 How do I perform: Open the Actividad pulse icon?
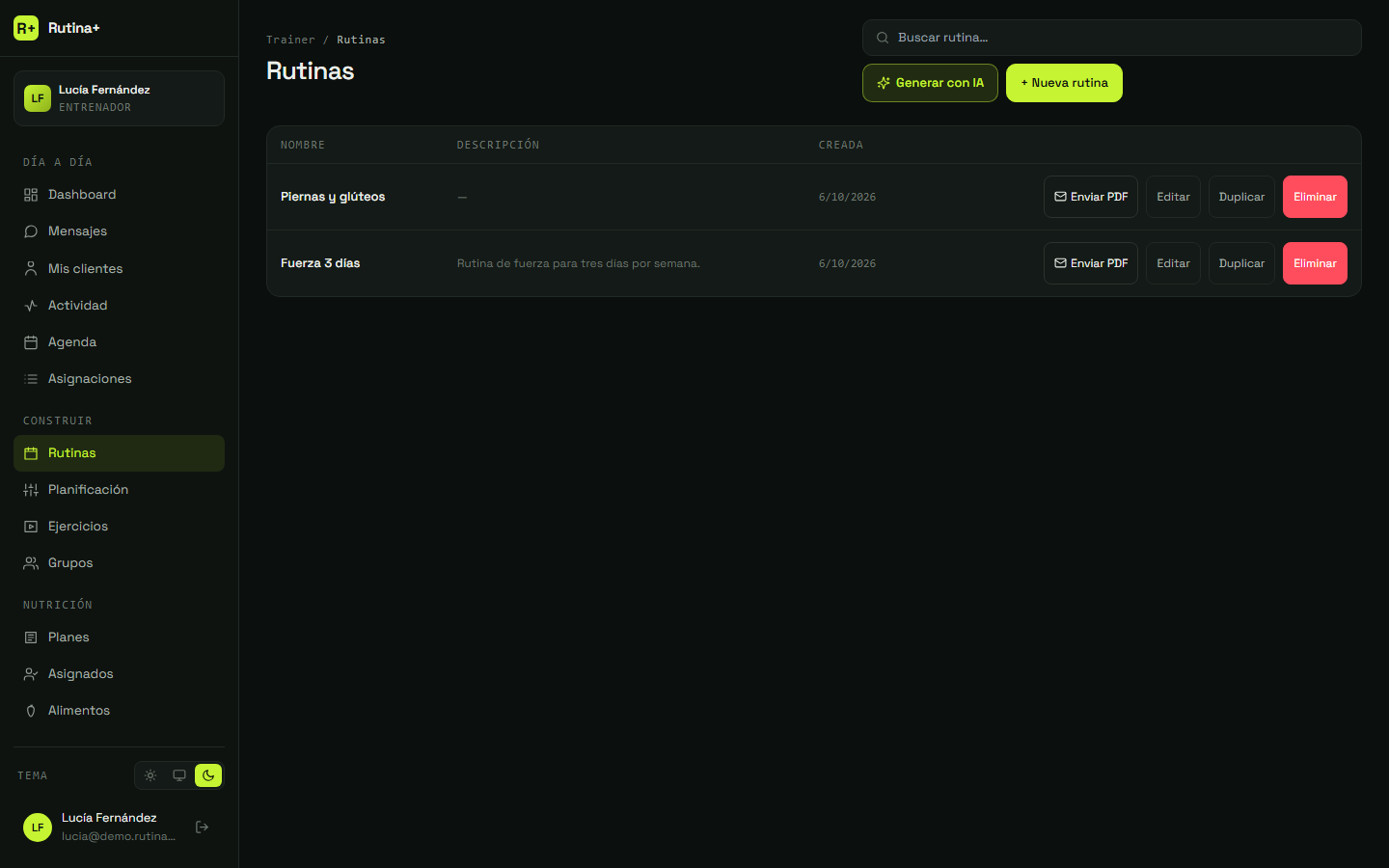31,306
